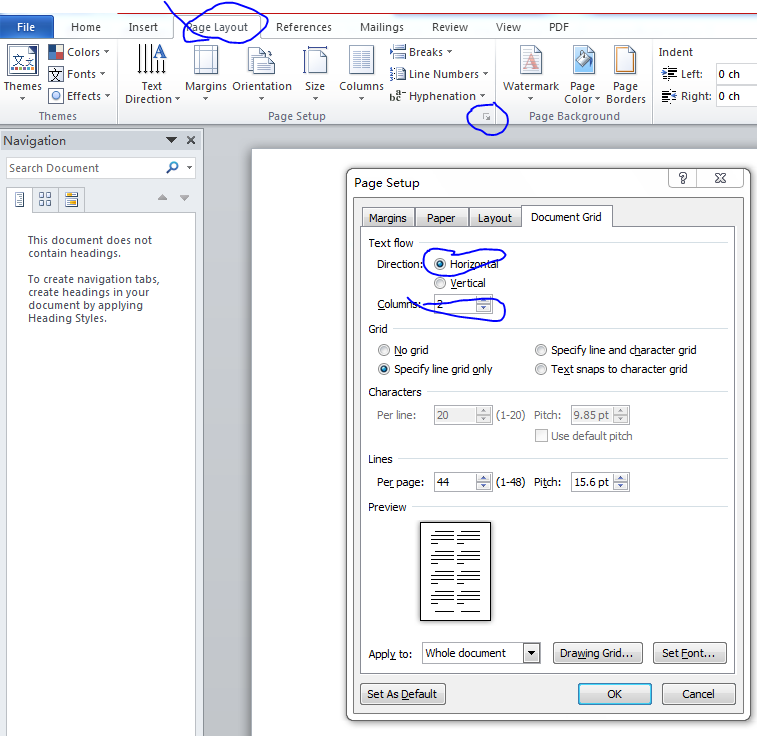Image resolution: width=757 pixels, height=736 pixels.
Task: Browse pages thumbnails in Navigation pane
Action: 45,199
